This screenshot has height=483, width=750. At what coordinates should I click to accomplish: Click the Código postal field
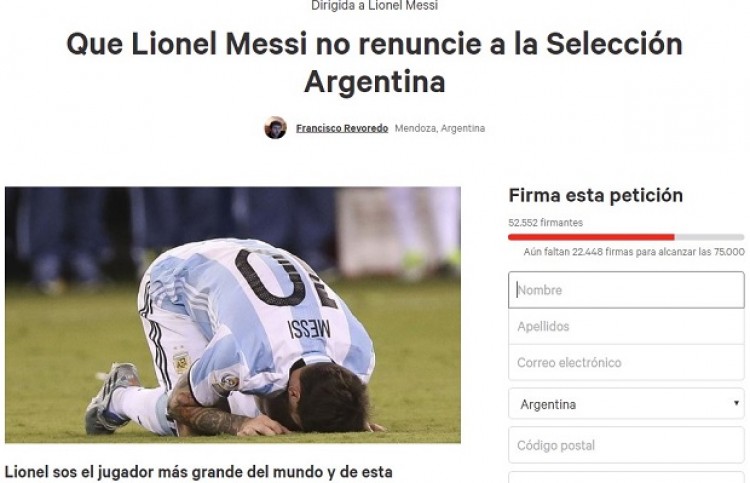click(x=626, y=445)
